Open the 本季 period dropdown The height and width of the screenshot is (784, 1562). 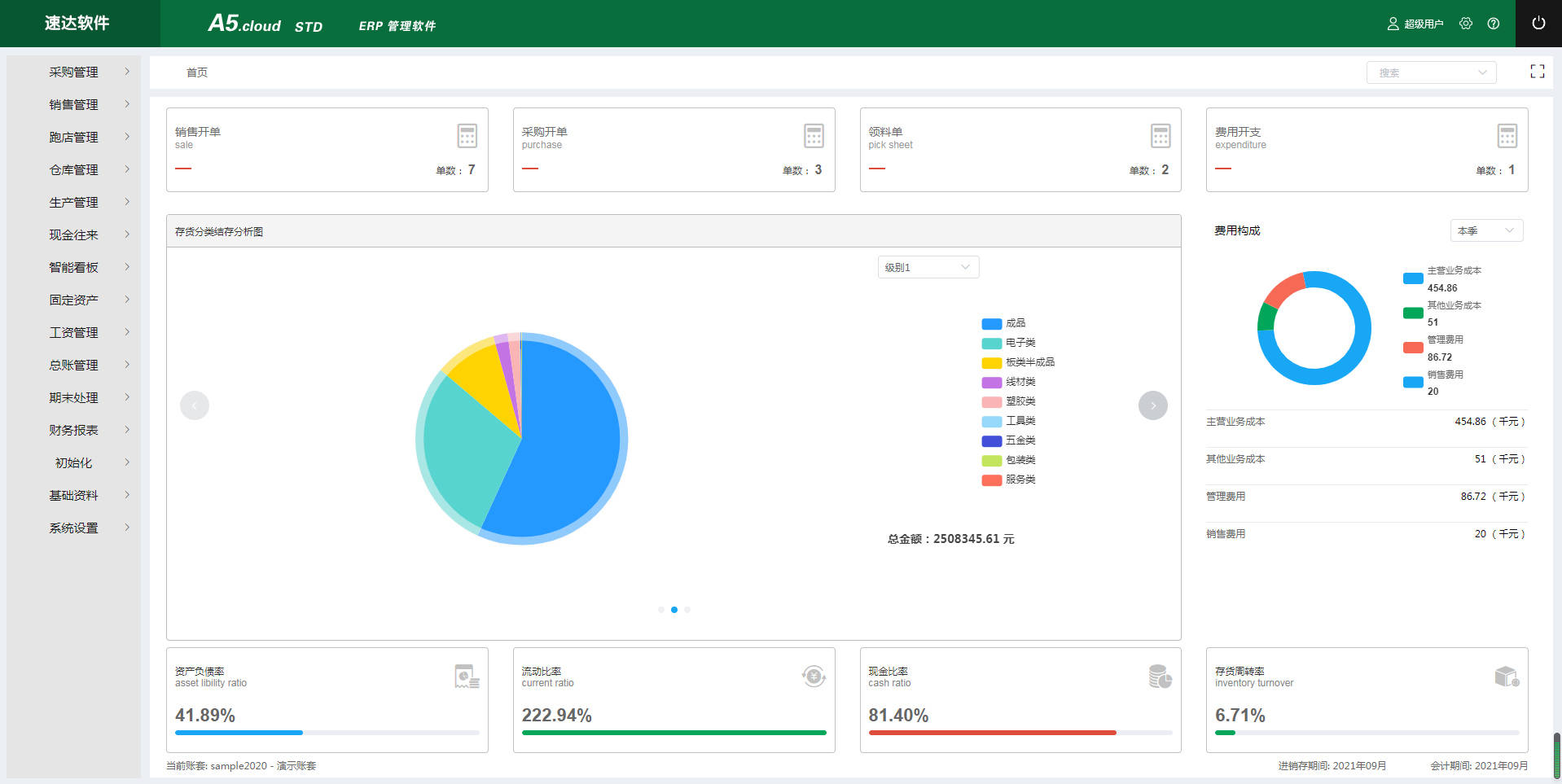pyautogui.click(x=1485, y=230)
